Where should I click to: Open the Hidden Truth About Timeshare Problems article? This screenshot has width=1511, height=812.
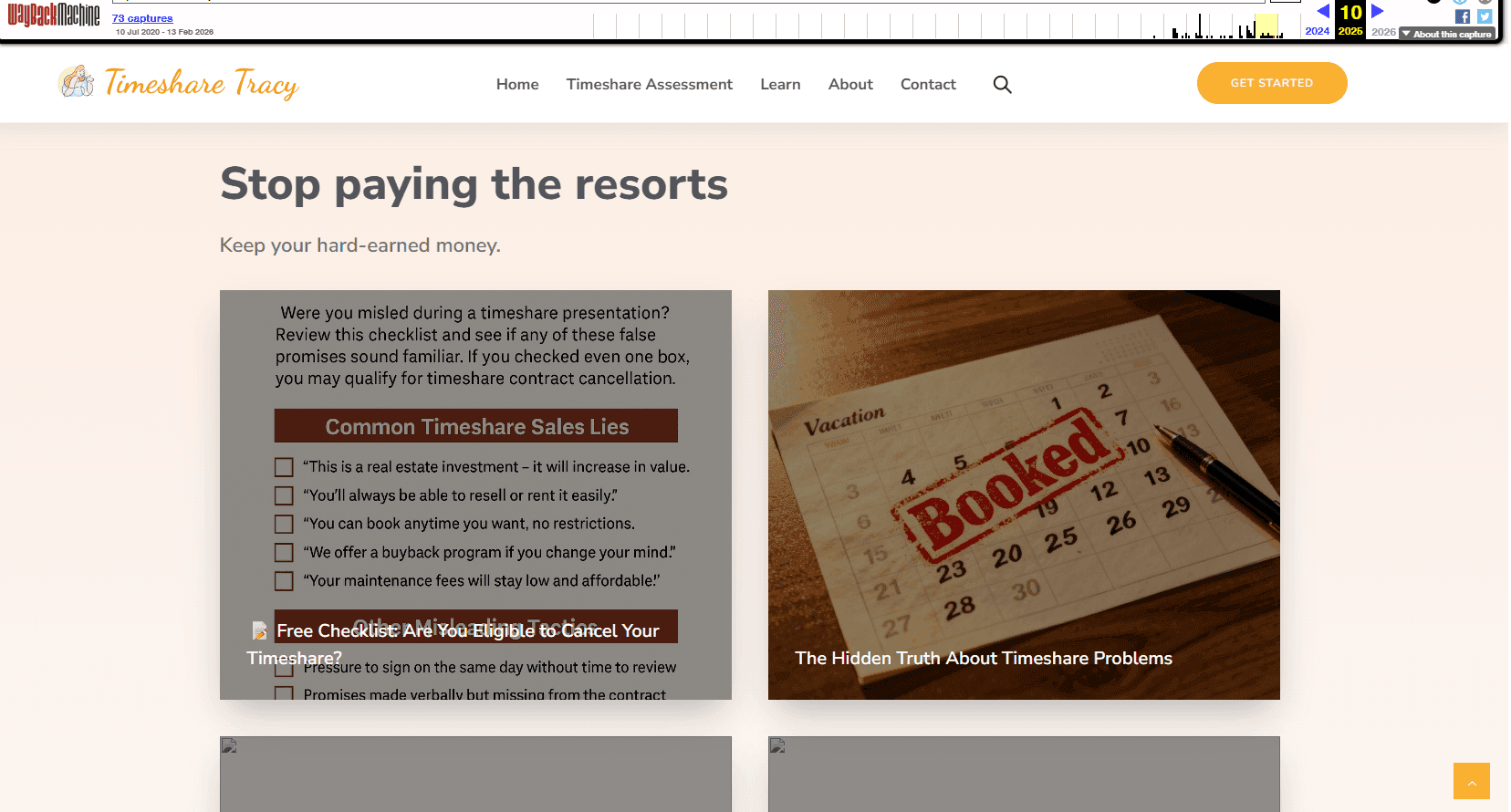(x=983, y=658)
